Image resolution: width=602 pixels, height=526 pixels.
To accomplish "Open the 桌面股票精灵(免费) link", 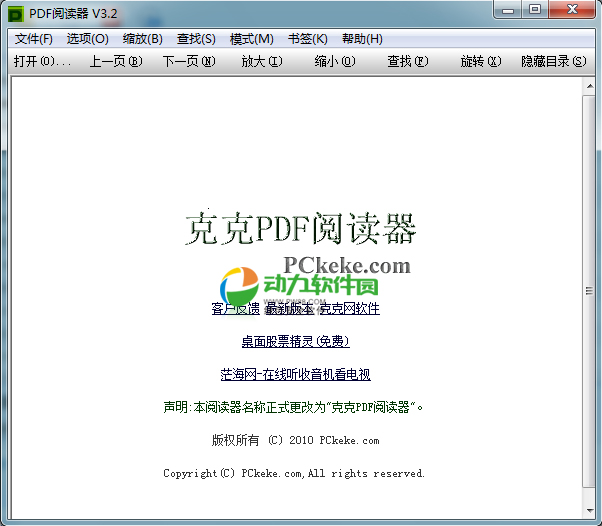I will tap(295, 342).
